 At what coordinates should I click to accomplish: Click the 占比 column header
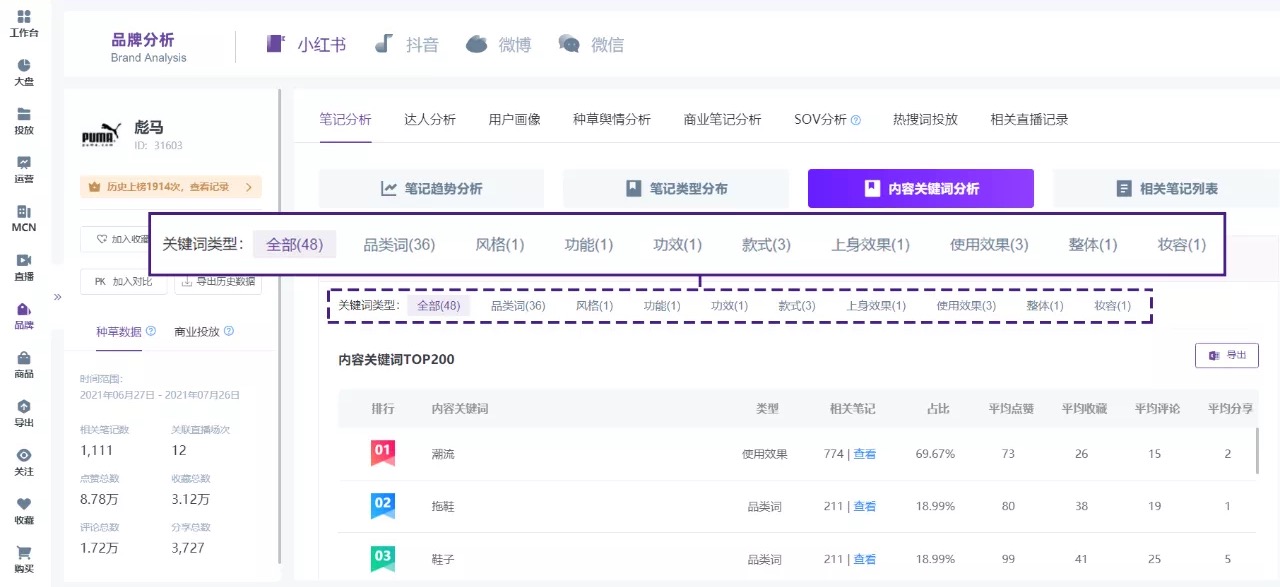938,409
